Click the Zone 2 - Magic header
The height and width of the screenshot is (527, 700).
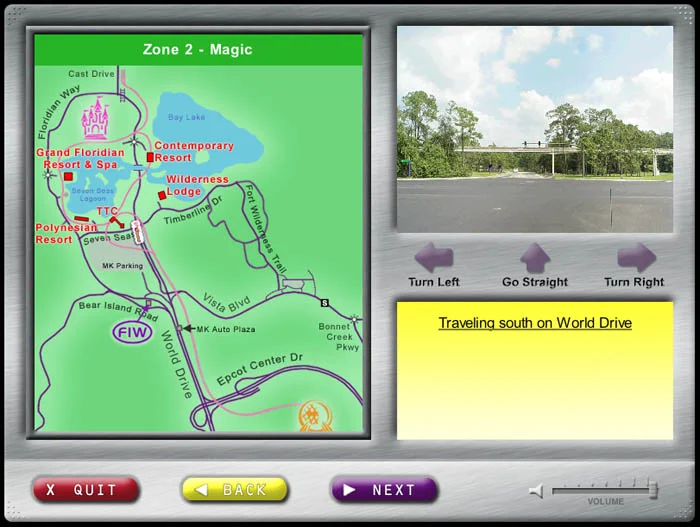tap(198, 49)
